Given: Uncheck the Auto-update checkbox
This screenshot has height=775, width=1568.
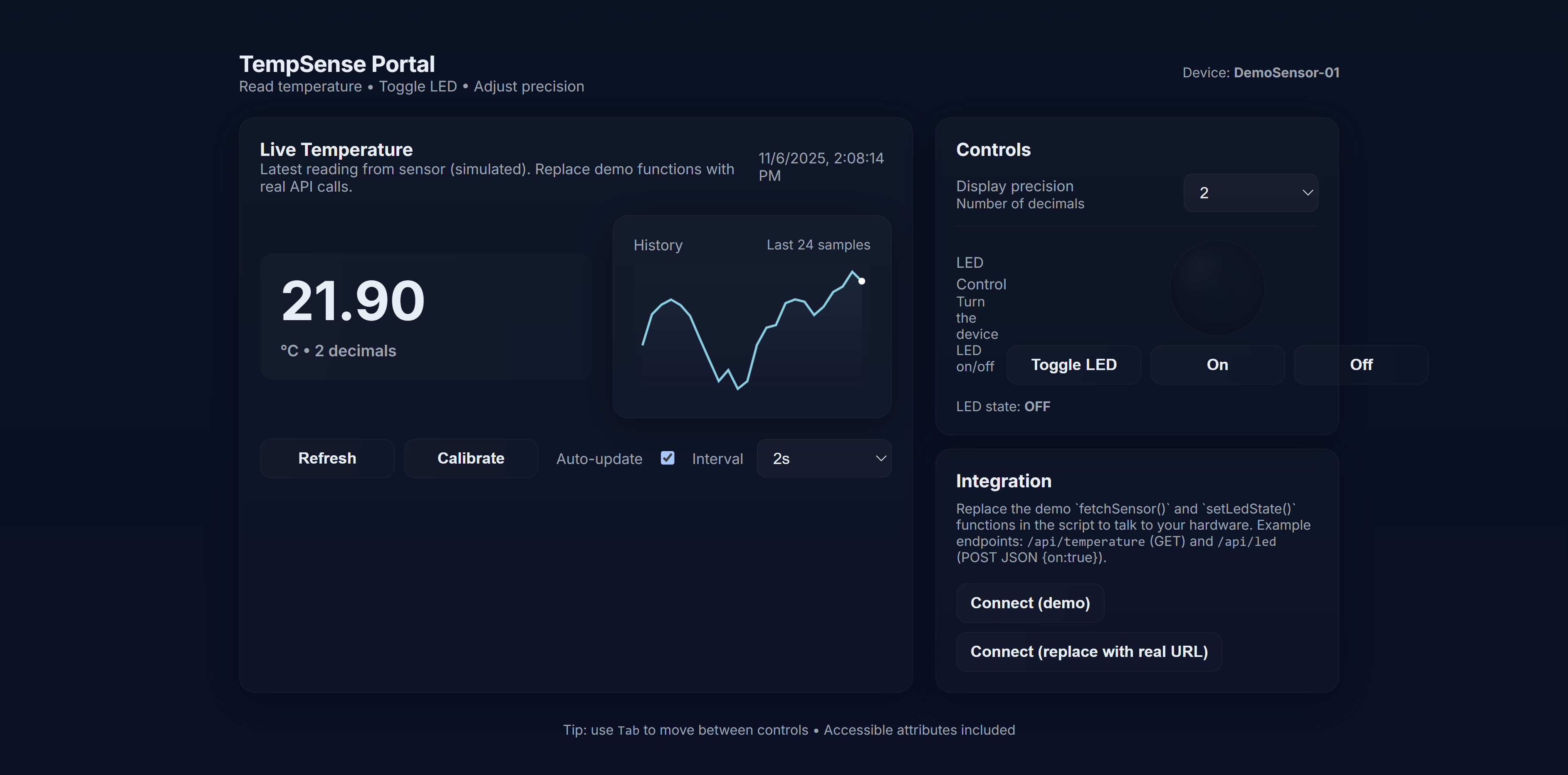Looking at the screenshot, I should tap(667, 458).
